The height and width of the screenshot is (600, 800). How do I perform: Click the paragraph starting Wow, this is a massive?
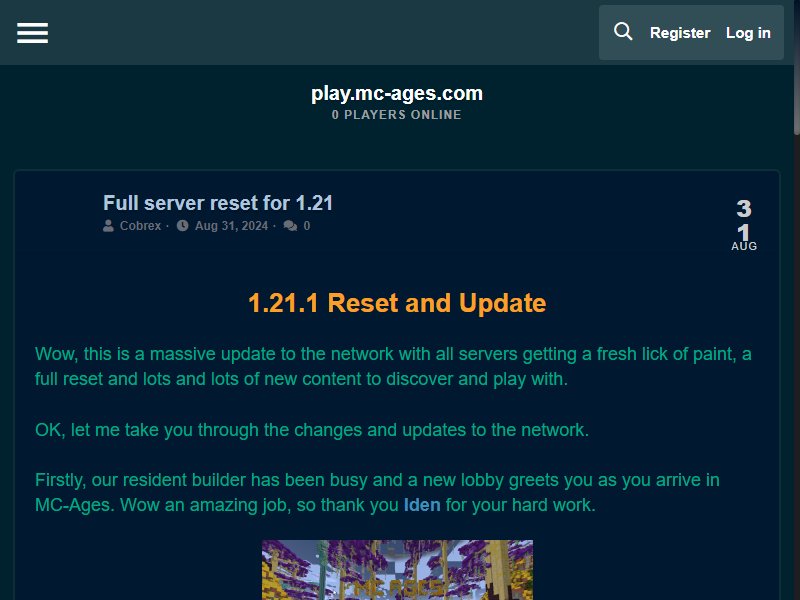(393, 366)
